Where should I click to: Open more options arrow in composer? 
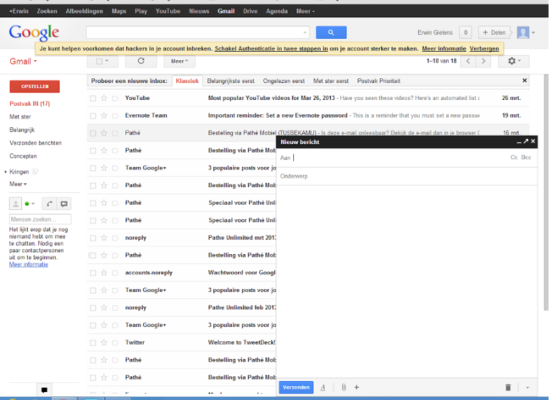527,387
